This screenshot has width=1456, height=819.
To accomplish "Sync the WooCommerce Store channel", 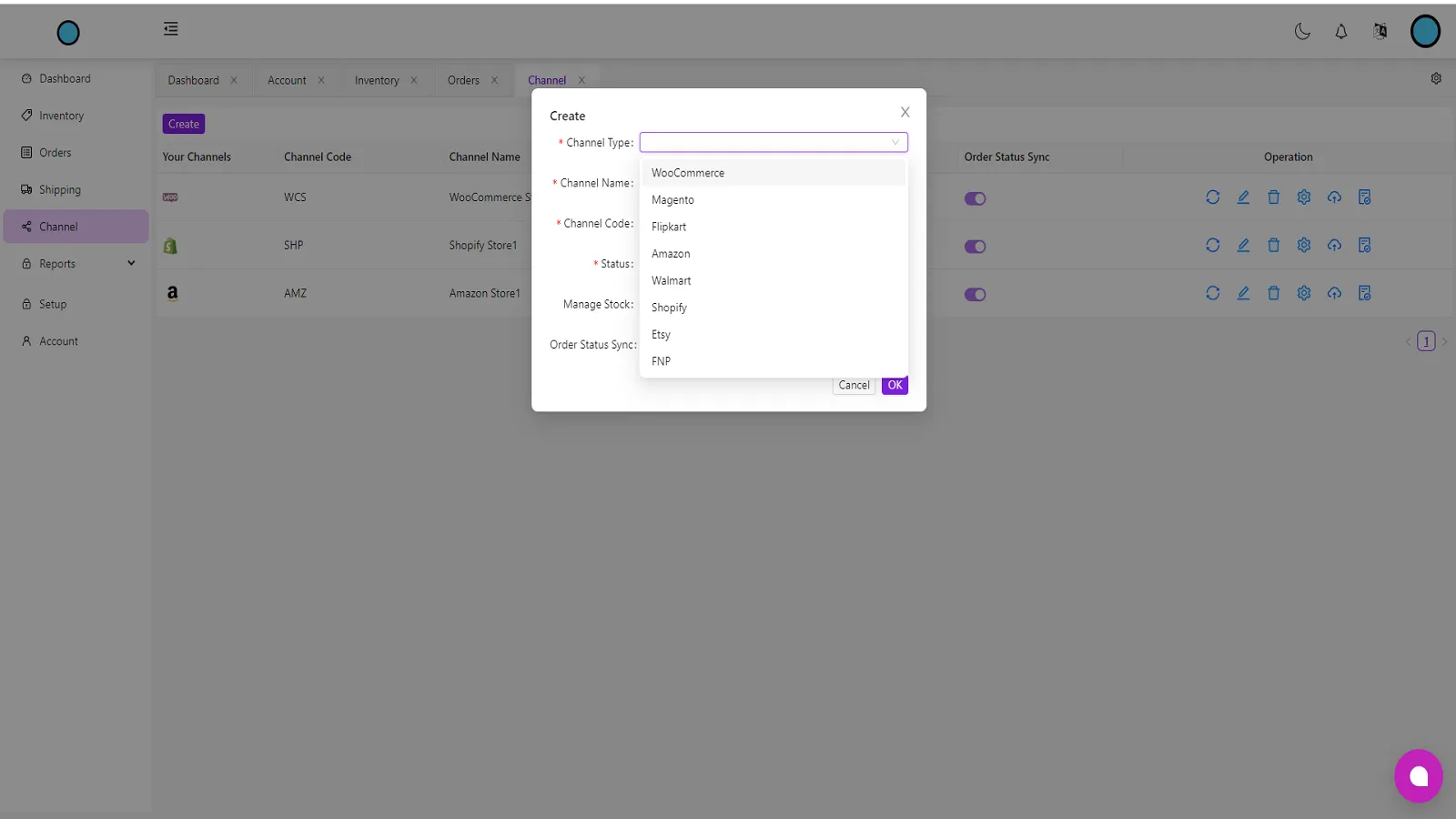I will [1212, 197].
